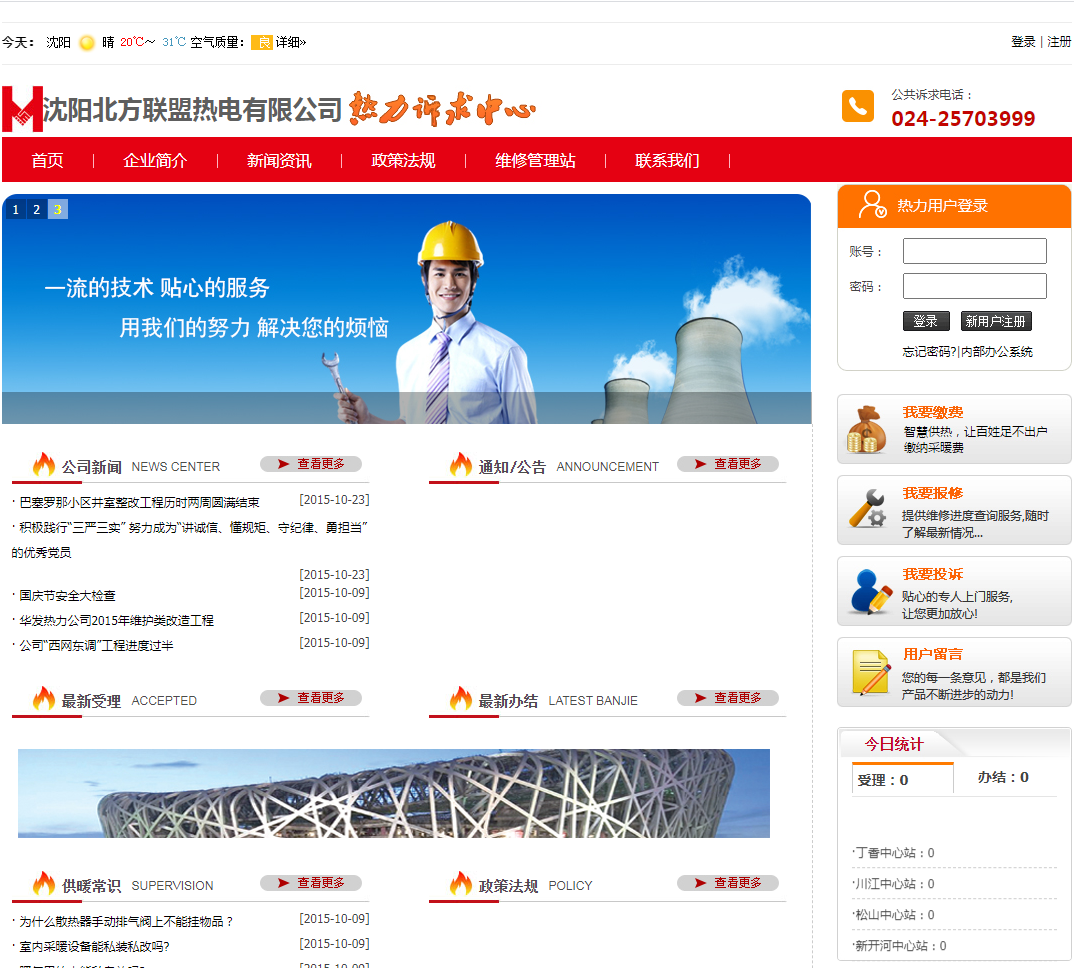This screenshot has width=1074, height=968.
Task: Click the flame icon beside 供暖常识
Action: pyautogui.click(x=44, y=884)
